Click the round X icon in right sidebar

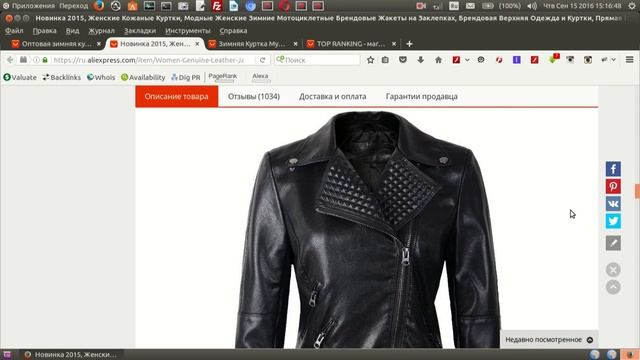click(x=613, y=270)
